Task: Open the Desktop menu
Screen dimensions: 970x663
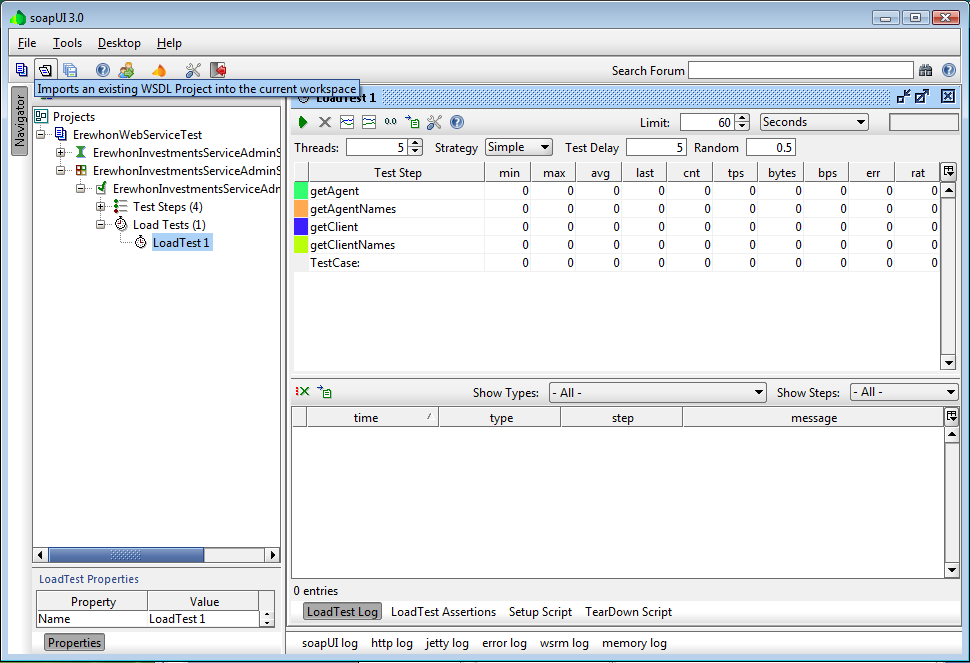Action: pyautogui.click(x=119, y=43)
